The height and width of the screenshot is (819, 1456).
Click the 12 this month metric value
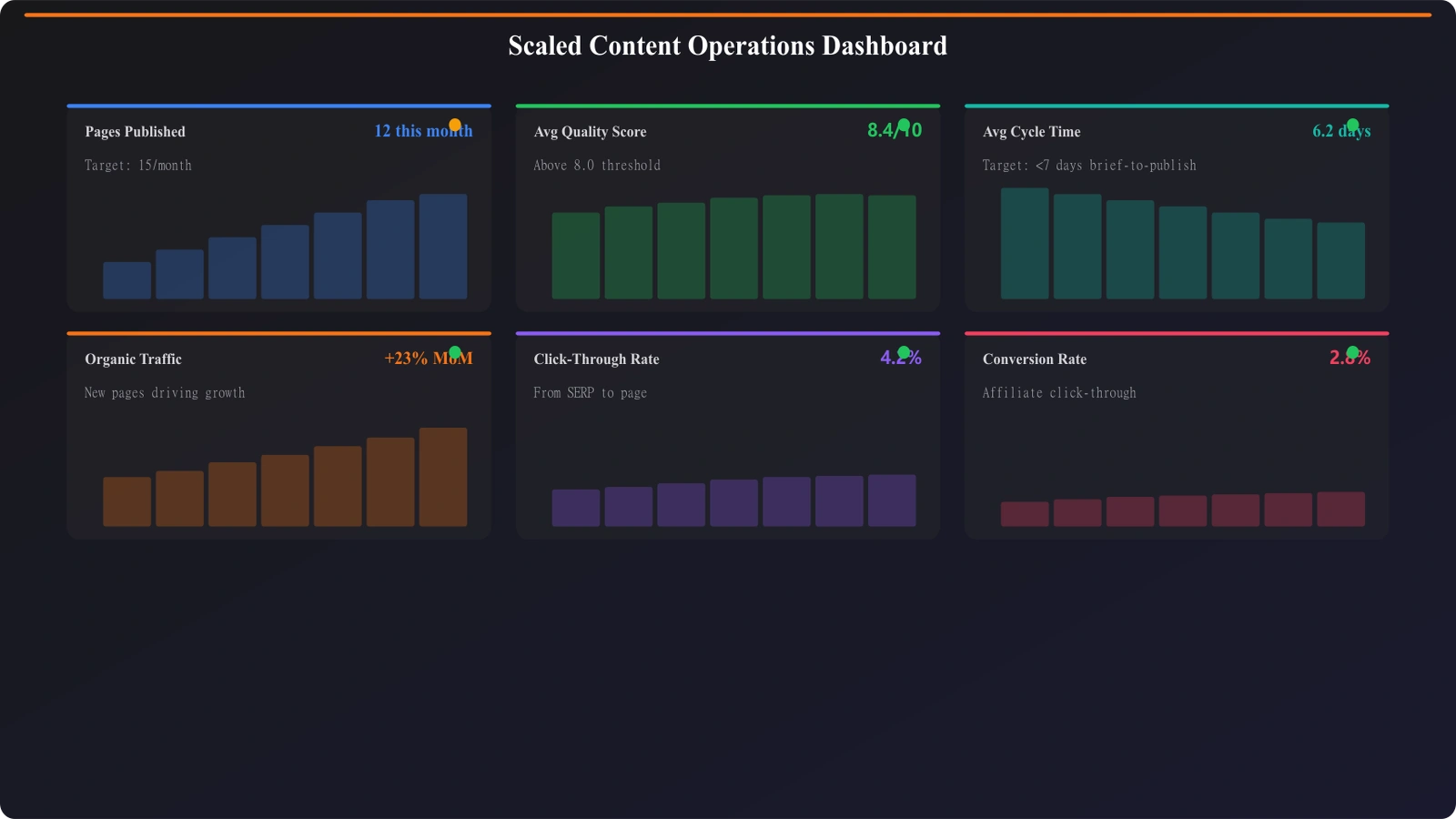pyautogui.click(x=423, y=130)
